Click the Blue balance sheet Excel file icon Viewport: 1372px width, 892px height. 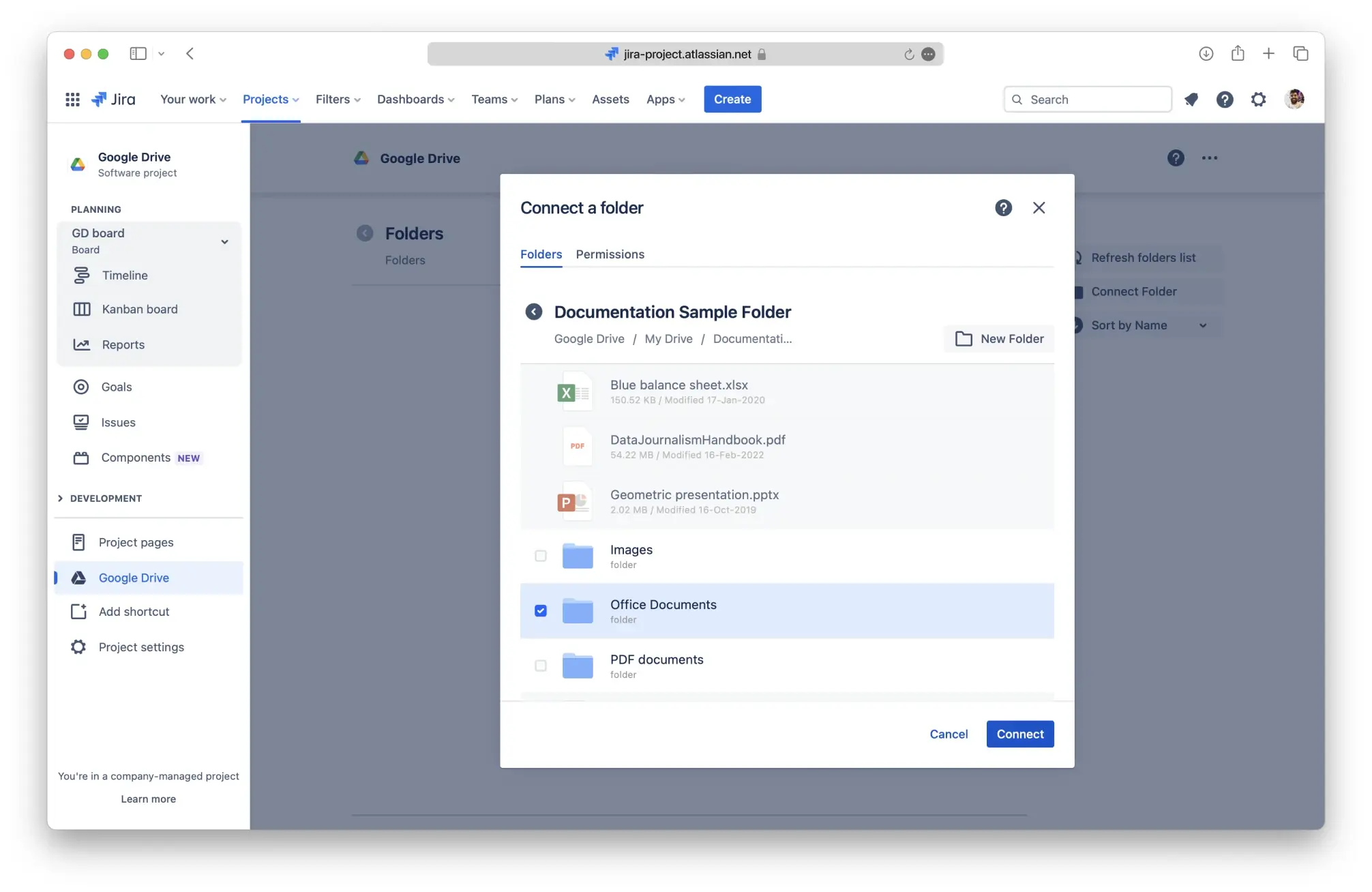tap(574, 392)
